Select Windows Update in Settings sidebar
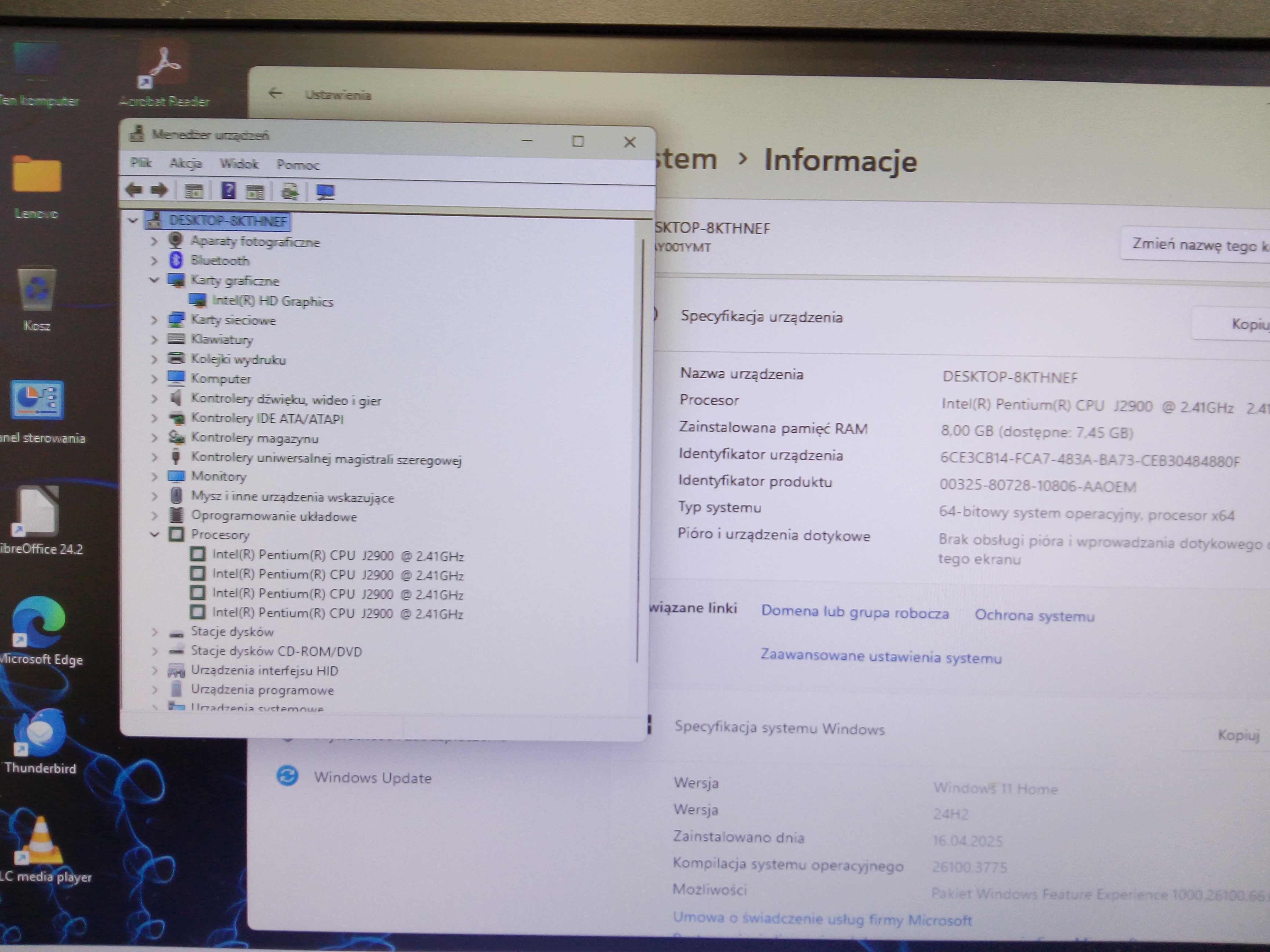The image size is (1270, 952). click(373, 777)
